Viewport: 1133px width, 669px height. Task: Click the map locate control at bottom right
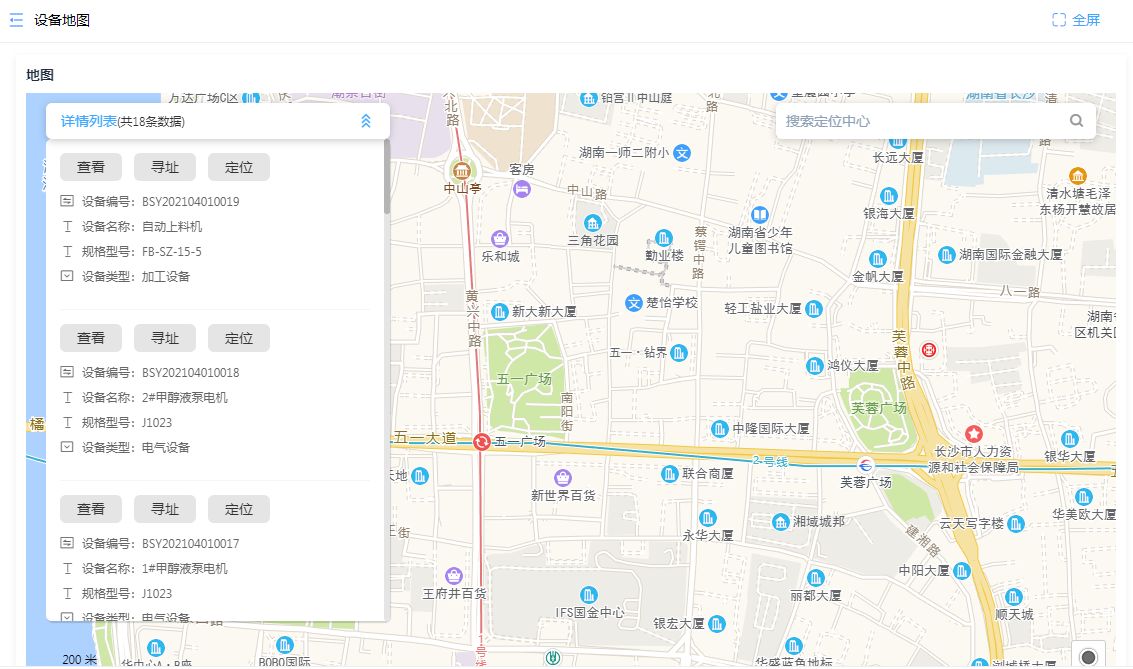[1088, 656]
